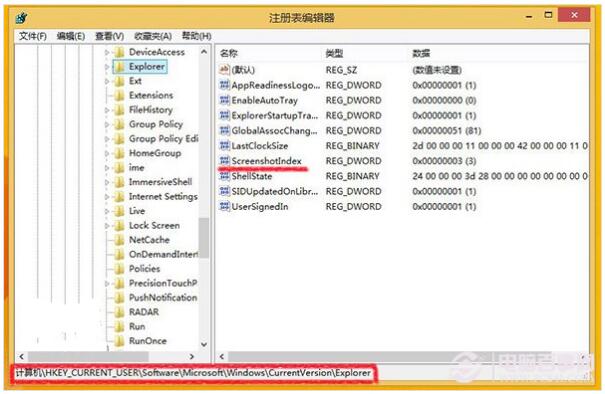Click the values pane scroll left arrow
The height and width of the screenshot is (394, 605).
222,357
